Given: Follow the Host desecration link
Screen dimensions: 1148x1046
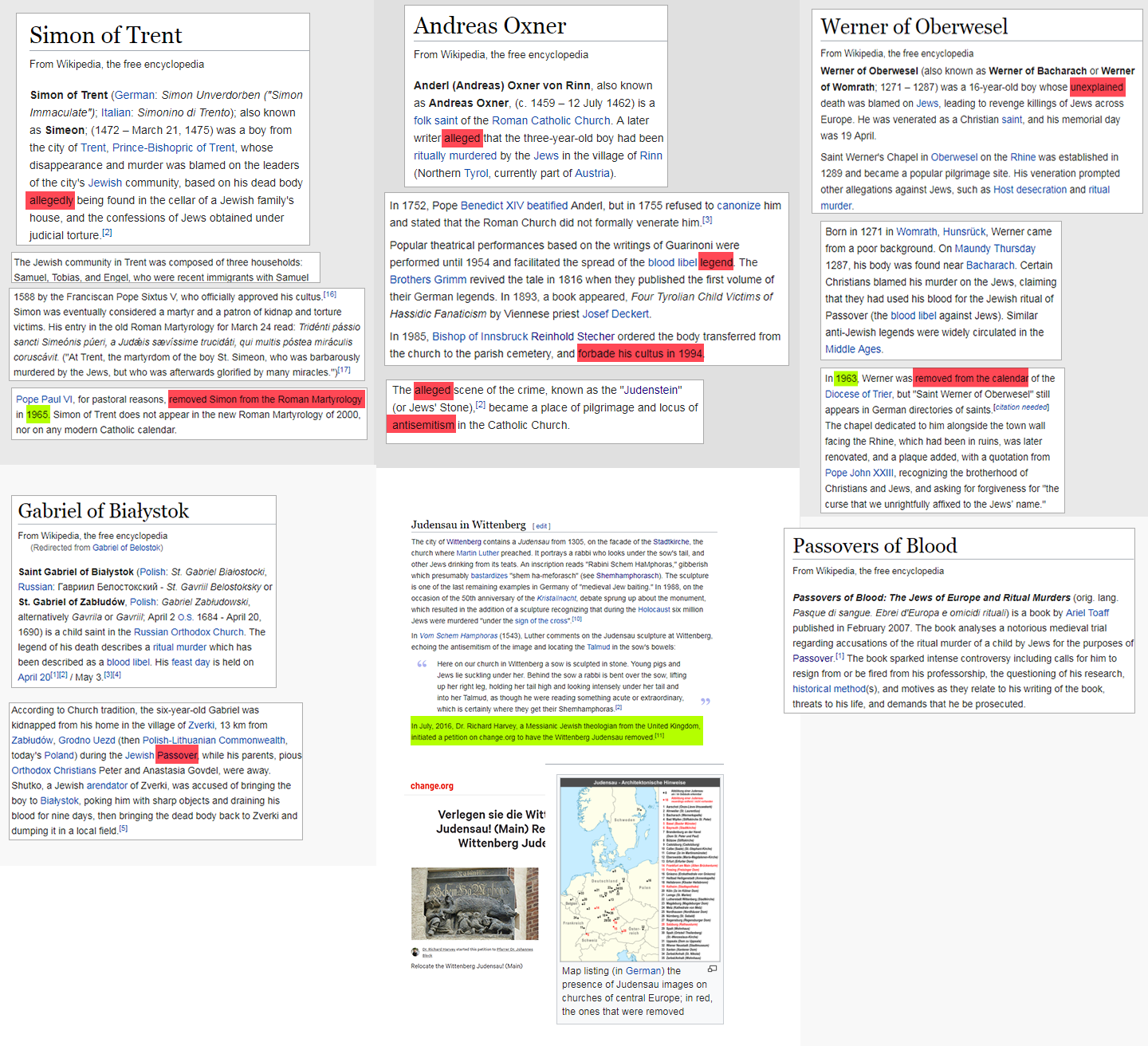Looking at the screenshot, I should pos(1030,190).
